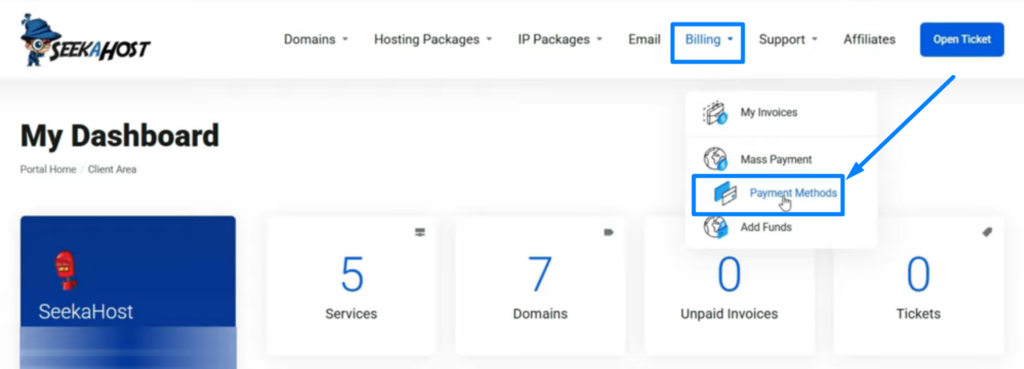Click the Open Ticket button

962,39
